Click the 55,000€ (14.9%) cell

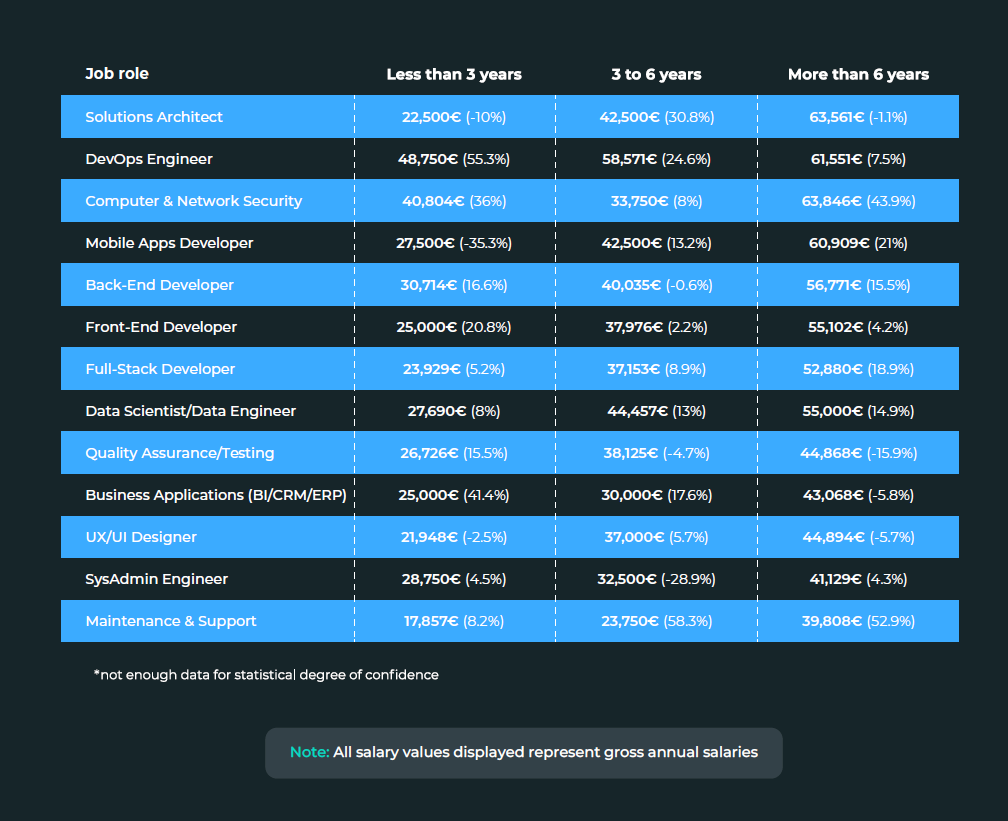pyautogui.click(x=858, y=411)
